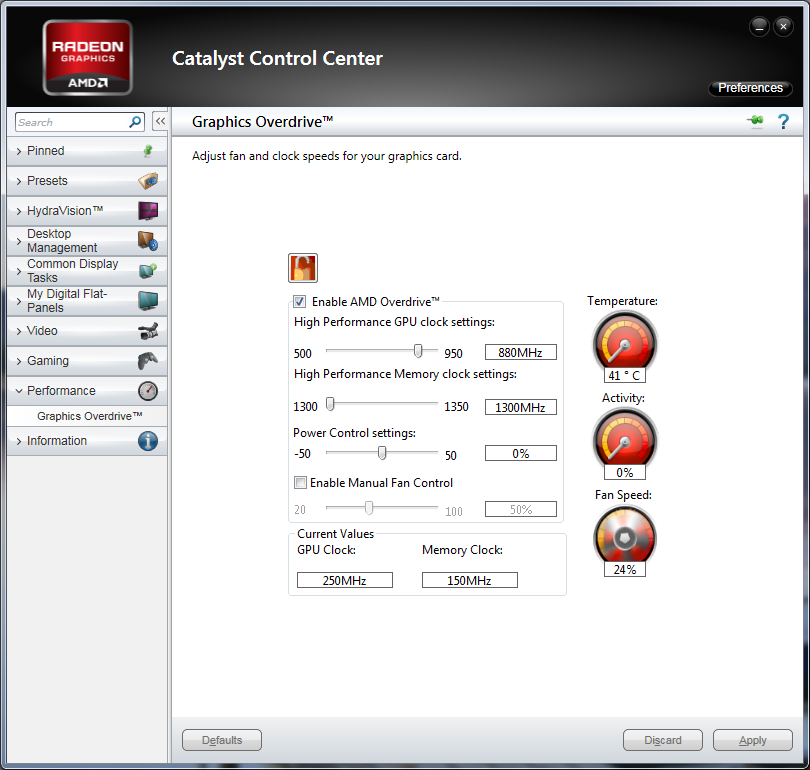This screenshot has width=810, height=770.
Task: Click the Gaming controller icon
Action: (148, 360)
